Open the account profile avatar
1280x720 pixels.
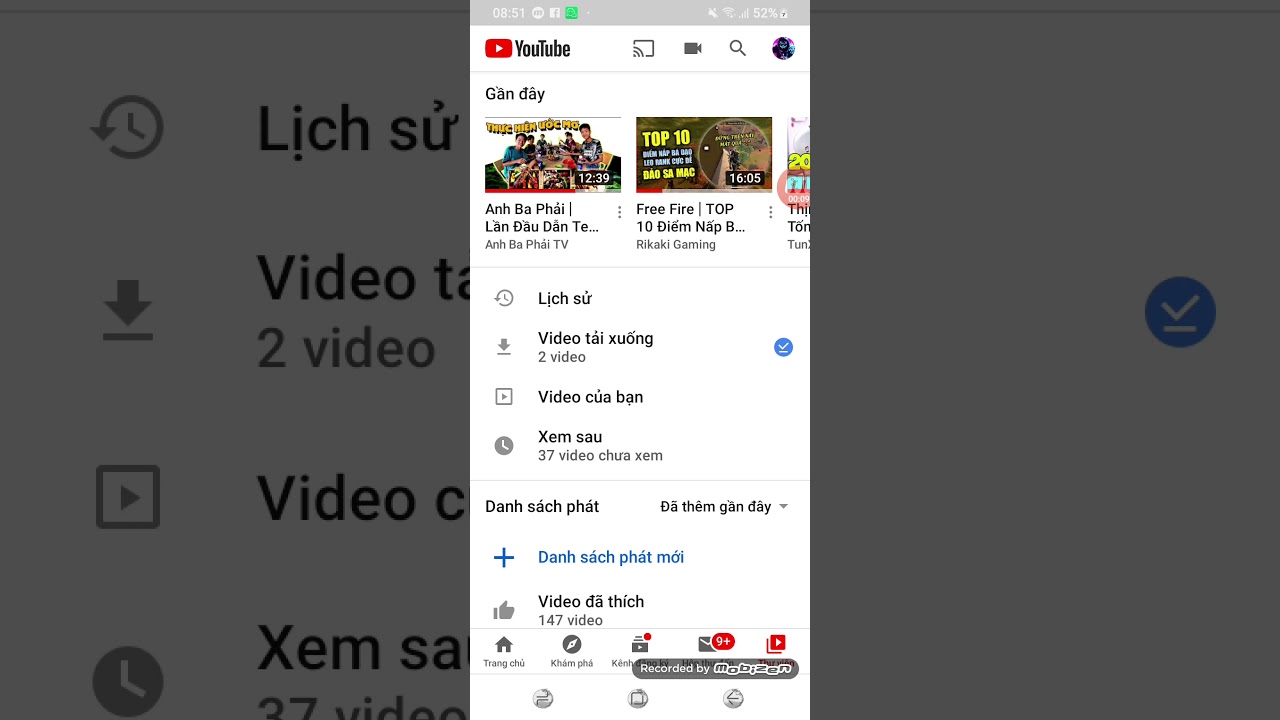(783, 48)
